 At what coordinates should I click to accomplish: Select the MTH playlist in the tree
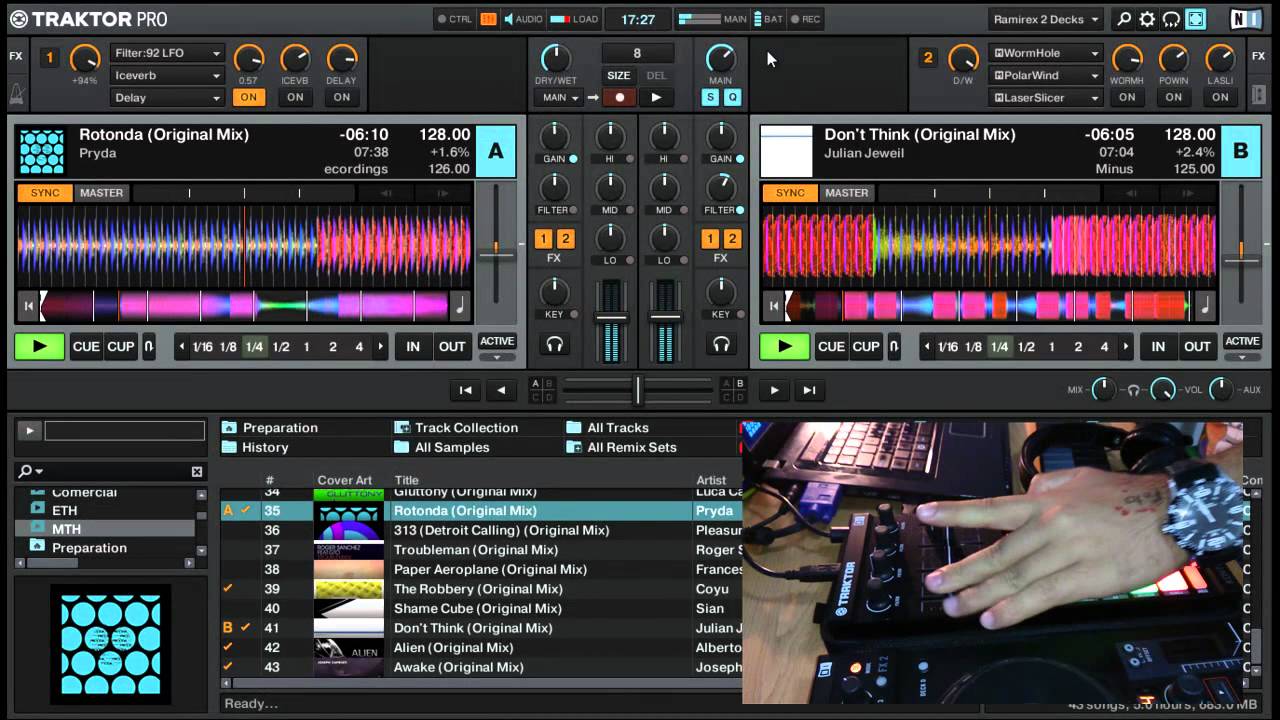pos(106,528)
